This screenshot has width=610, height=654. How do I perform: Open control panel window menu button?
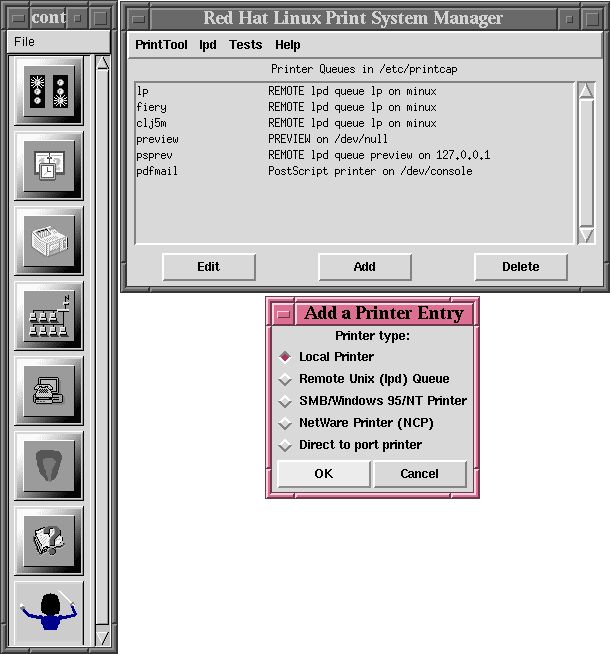click(x=18, y=18)
